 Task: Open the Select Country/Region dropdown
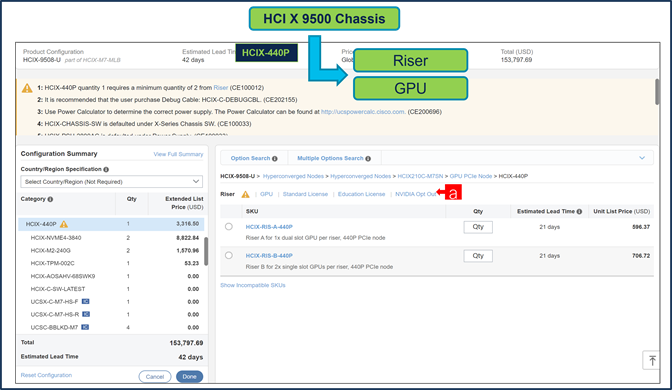[x=111, y=182]
